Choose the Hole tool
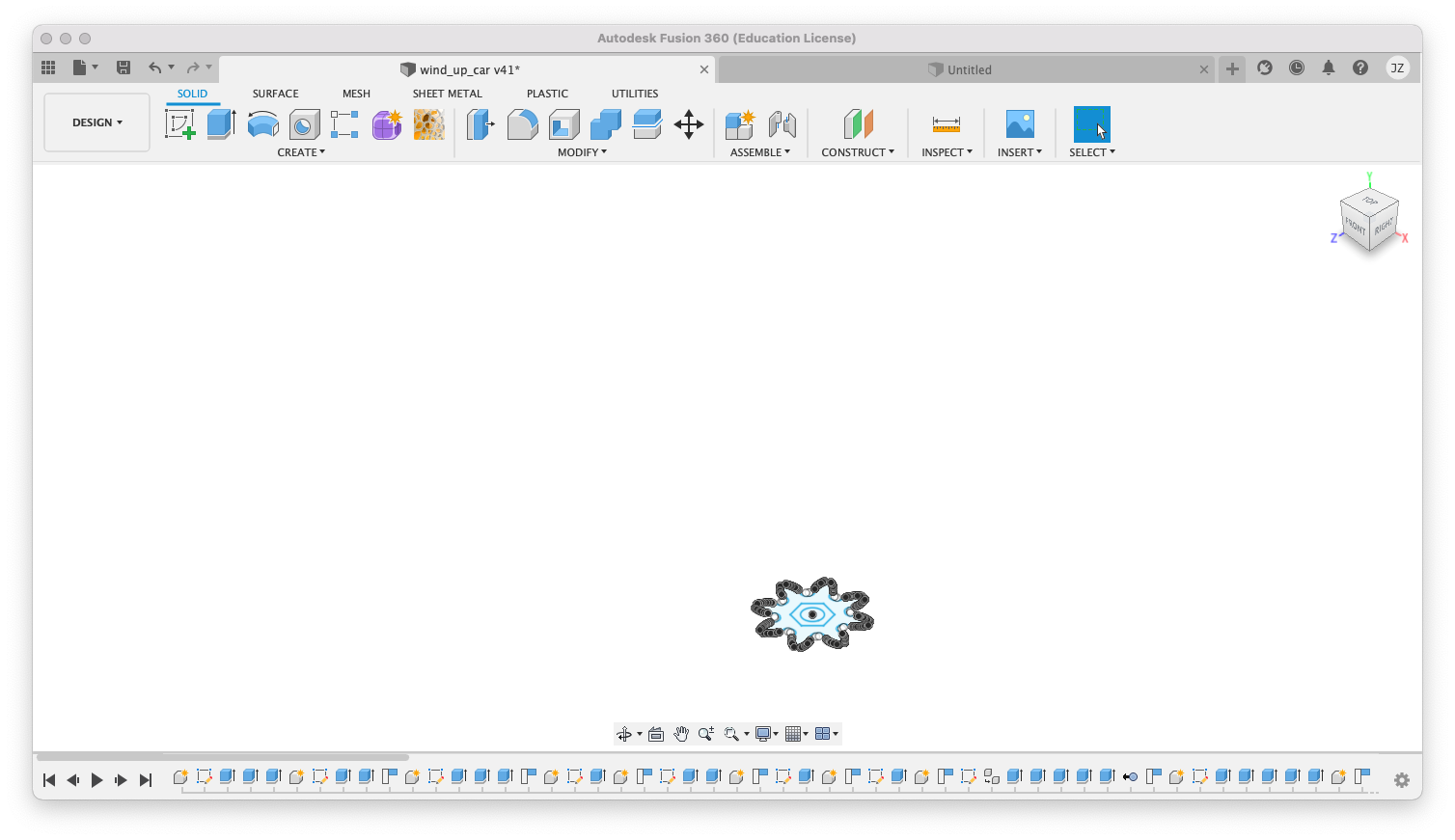This screenshot has width=1455, height=840. [x=305, y=124]
